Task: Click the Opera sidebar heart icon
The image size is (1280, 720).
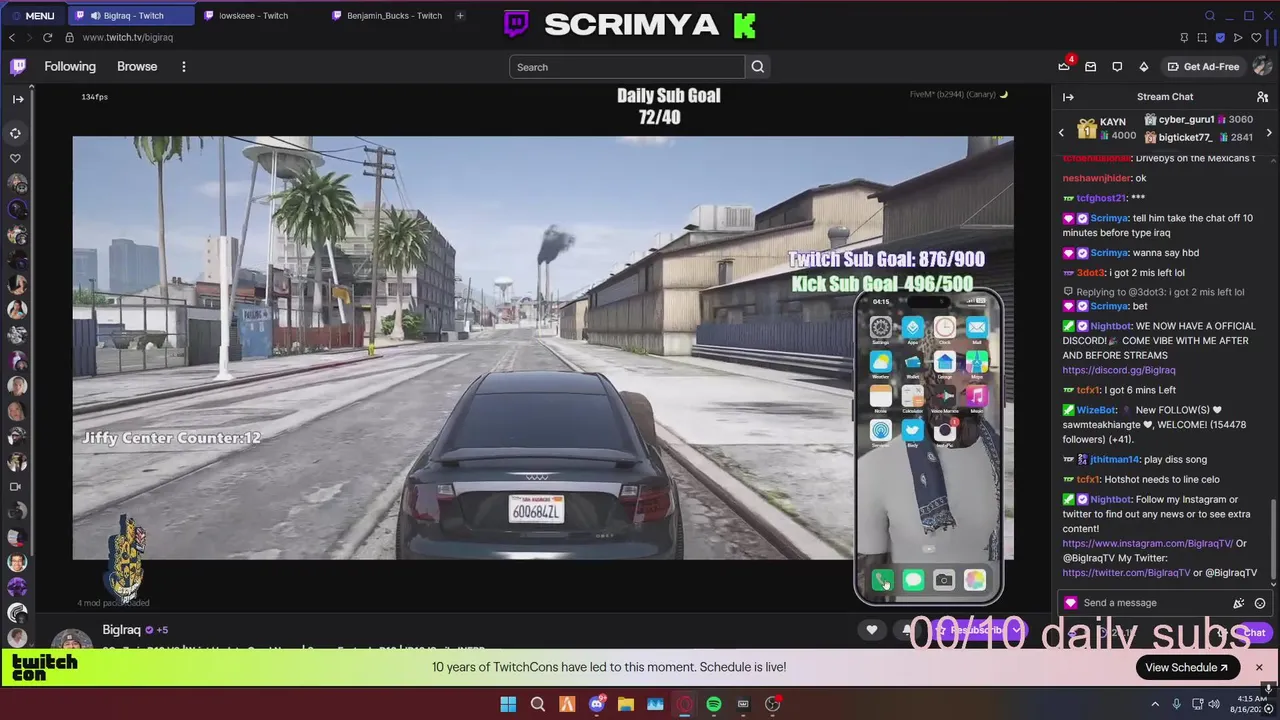Action: click(x=15, y=158)
